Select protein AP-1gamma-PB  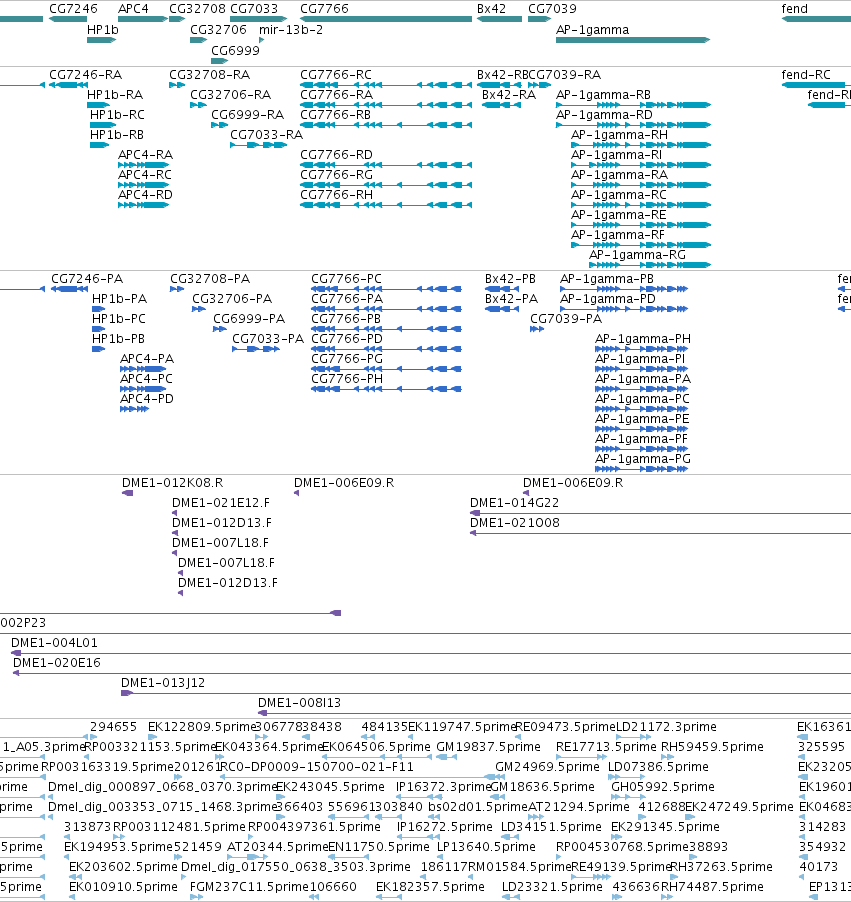pos(606,278)
